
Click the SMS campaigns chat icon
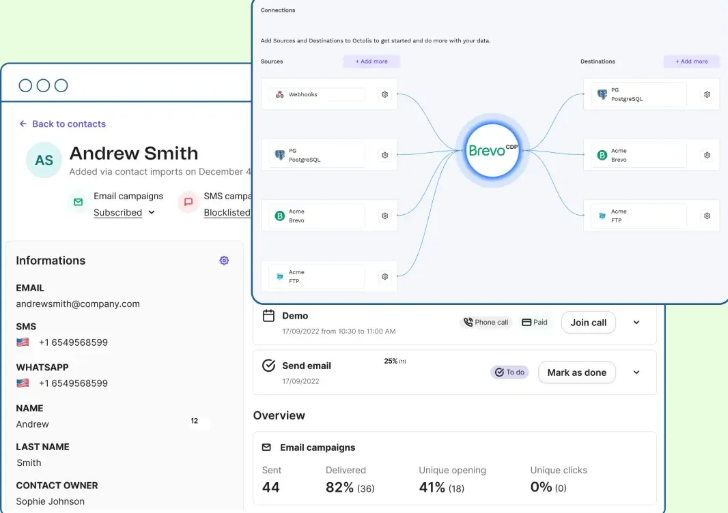point(188,202)
